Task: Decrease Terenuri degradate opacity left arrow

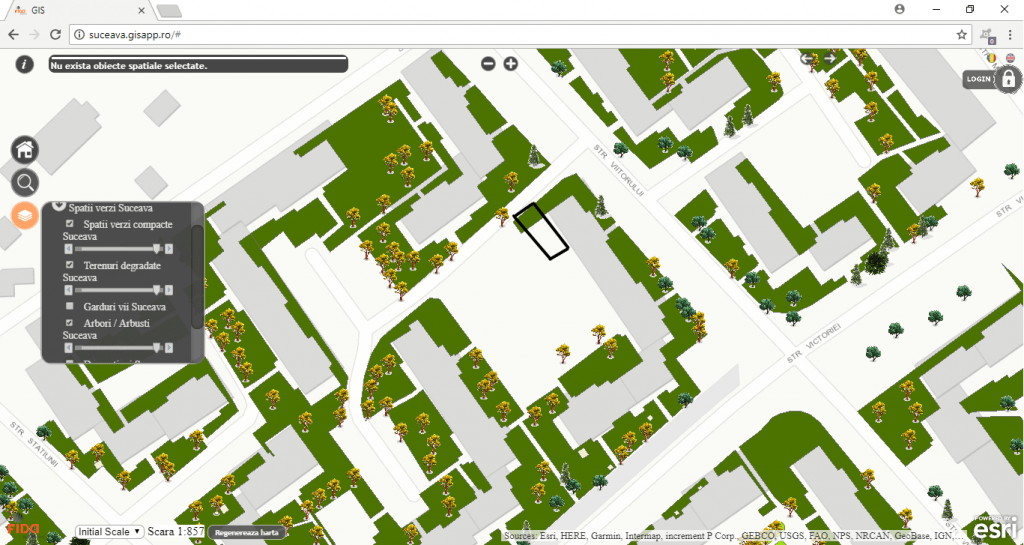Action: tap(67, 290)
